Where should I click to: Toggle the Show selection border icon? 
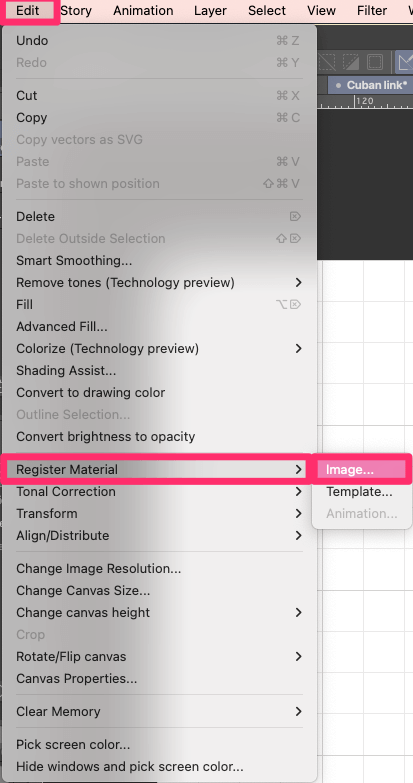tap(375, 62)
